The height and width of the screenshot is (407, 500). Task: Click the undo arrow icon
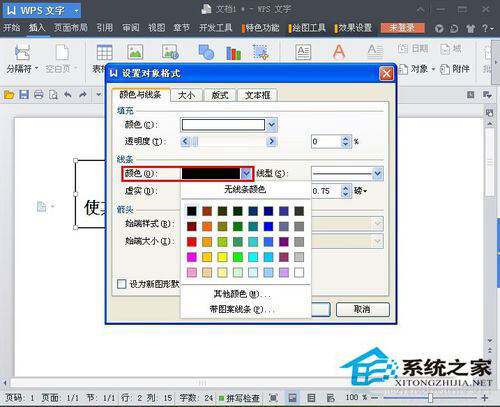68,95
